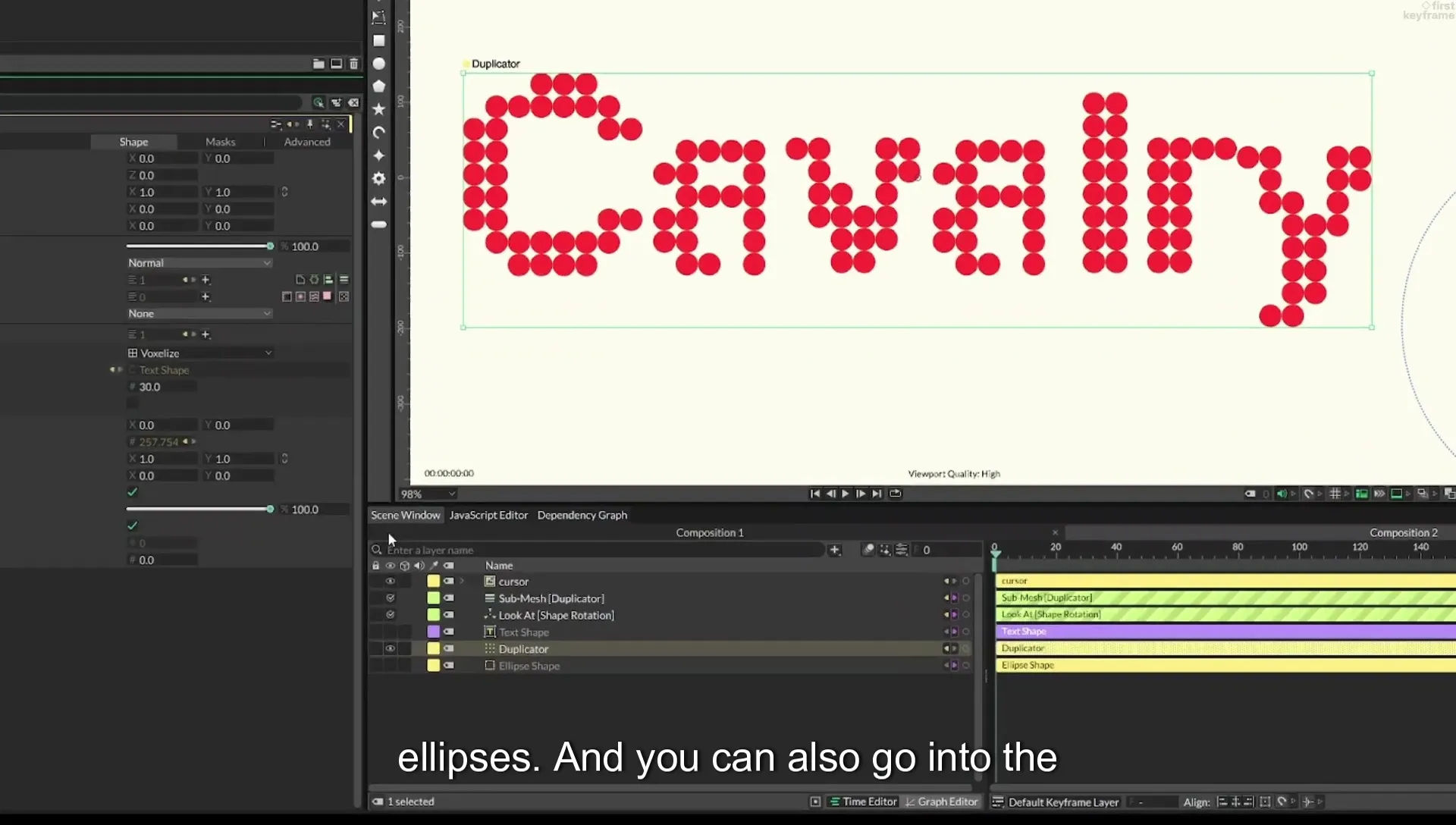This screenshot has width=1456, height=825.
Task: Toggle the loop playback icon
Action: click(896, 494)
